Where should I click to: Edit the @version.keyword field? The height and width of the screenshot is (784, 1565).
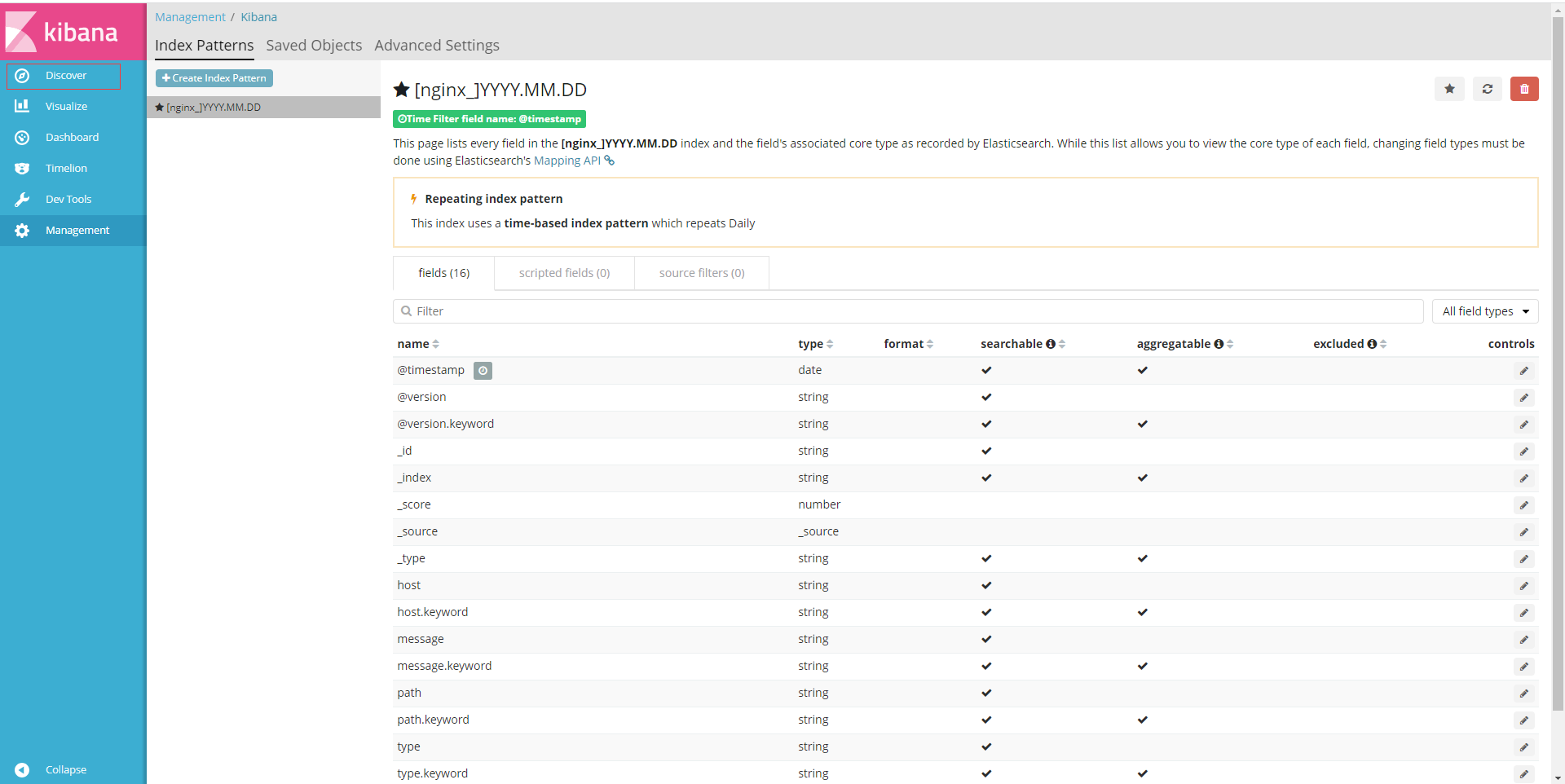(1523, 425)
